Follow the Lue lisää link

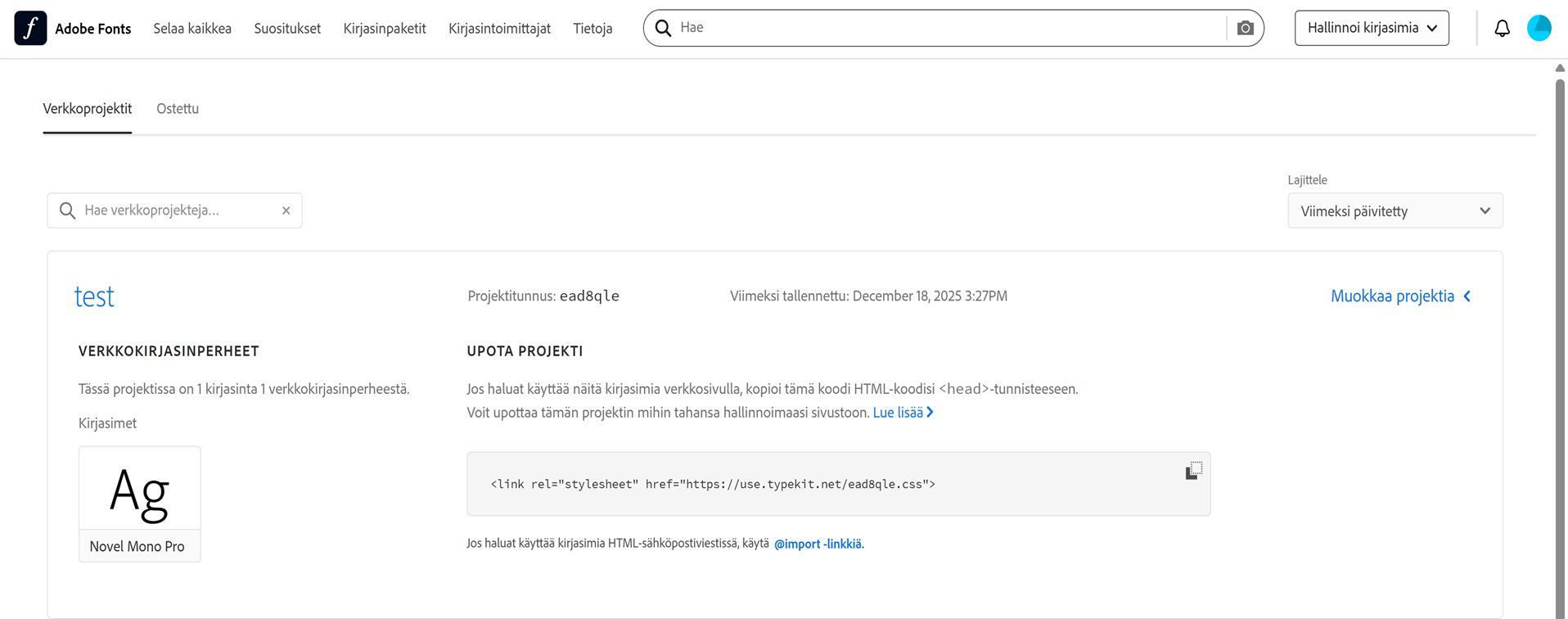point(903,413)
